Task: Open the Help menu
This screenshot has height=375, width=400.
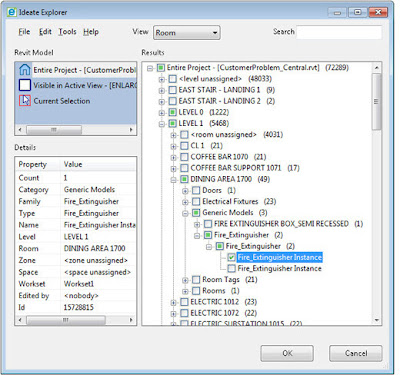Action: click(x=91, y=32)
